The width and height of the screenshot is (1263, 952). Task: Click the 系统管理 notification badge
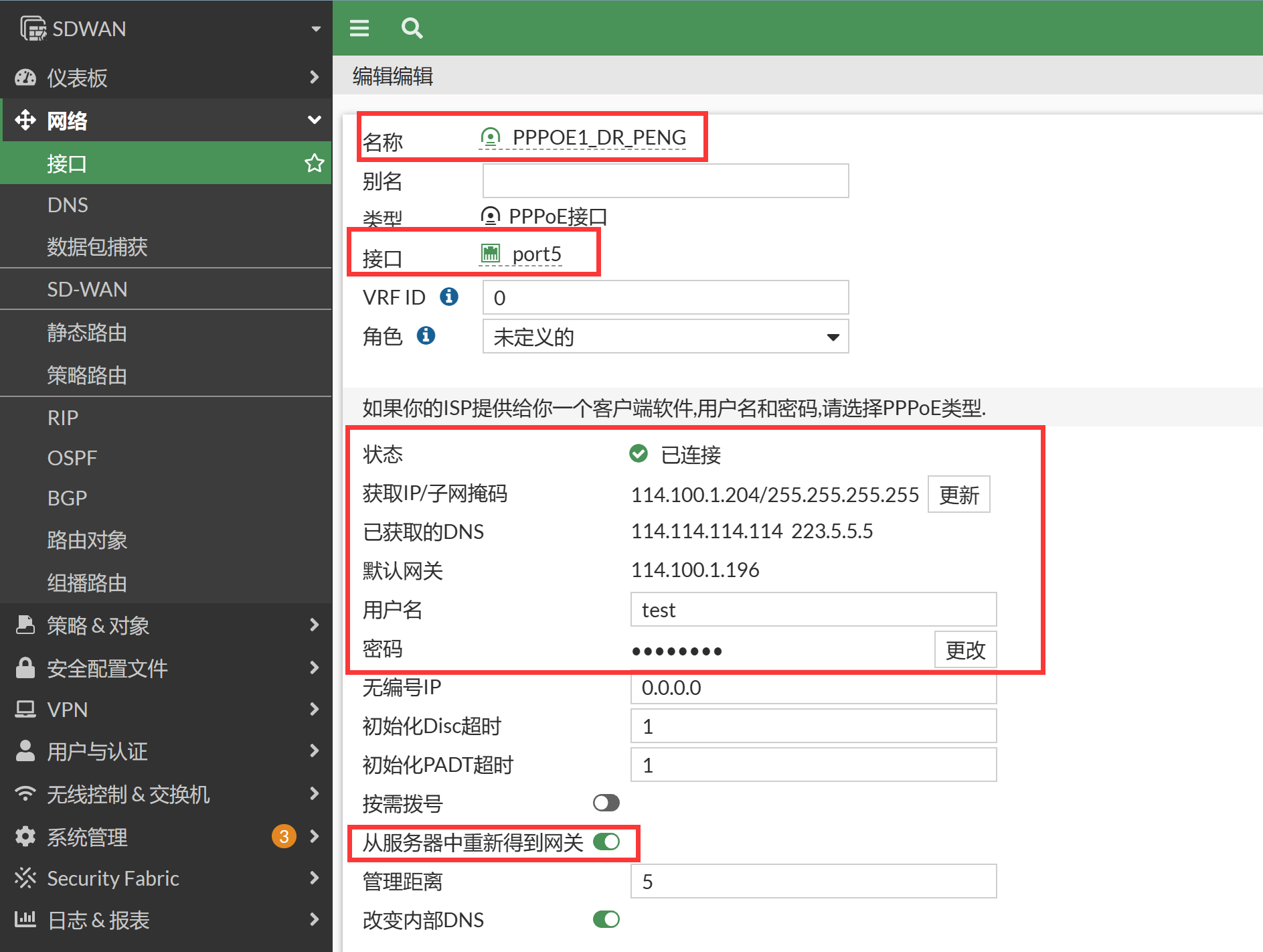click(284, 836)
